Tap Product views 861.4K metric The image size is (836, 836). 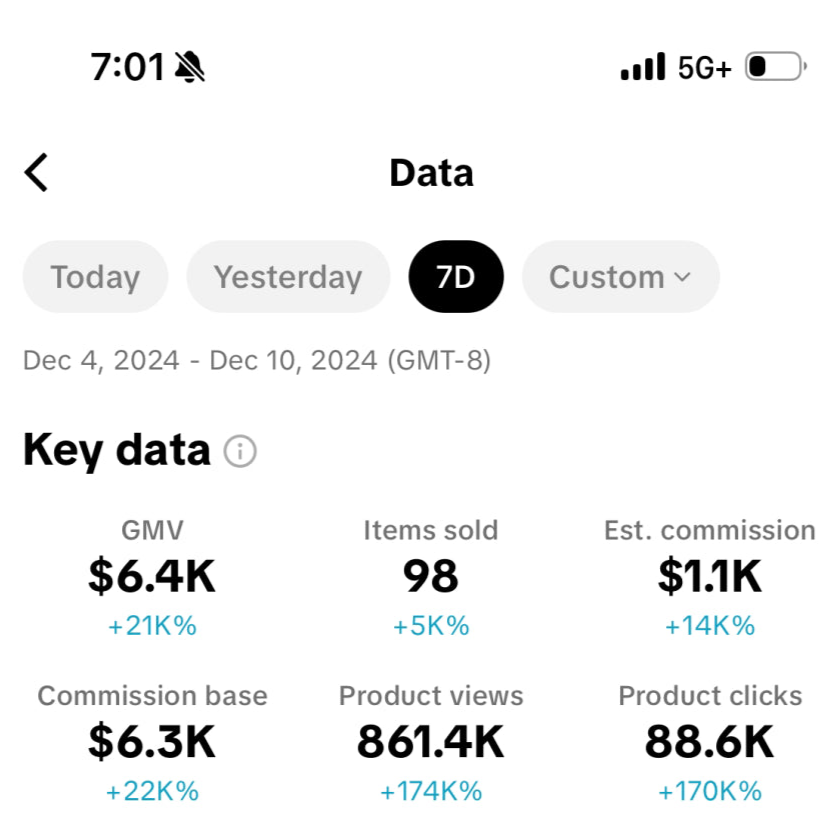(x=431, y=743)
